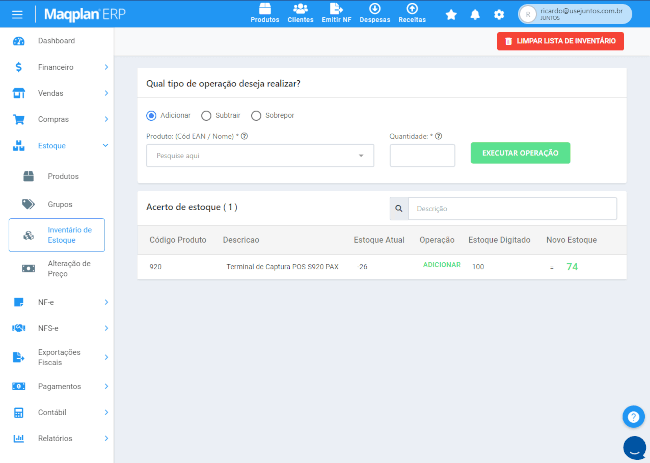Open Produtos under Estoque
The width and height of the screenshot is (650, 463).
[63, 176]
